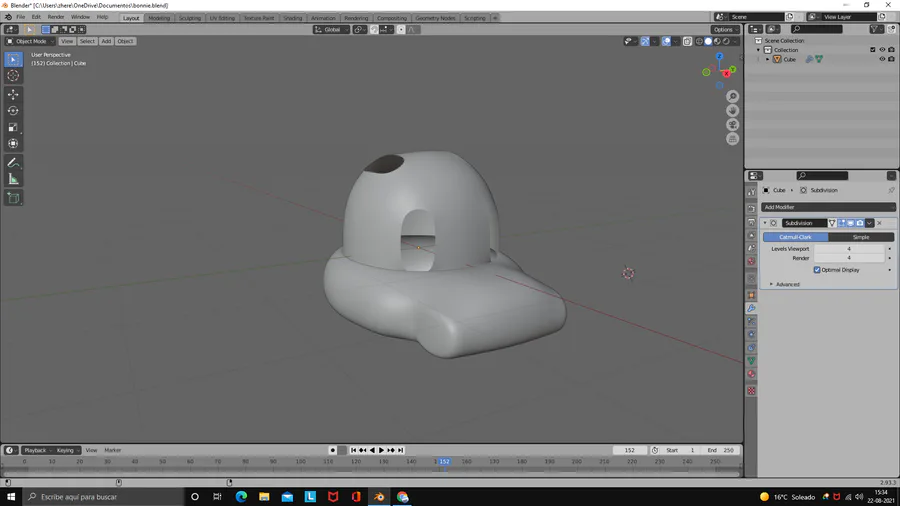Viewport: 900px width, 506px height.
Task: Toggle camera view gizmo button
Action: tap(732, 124)
